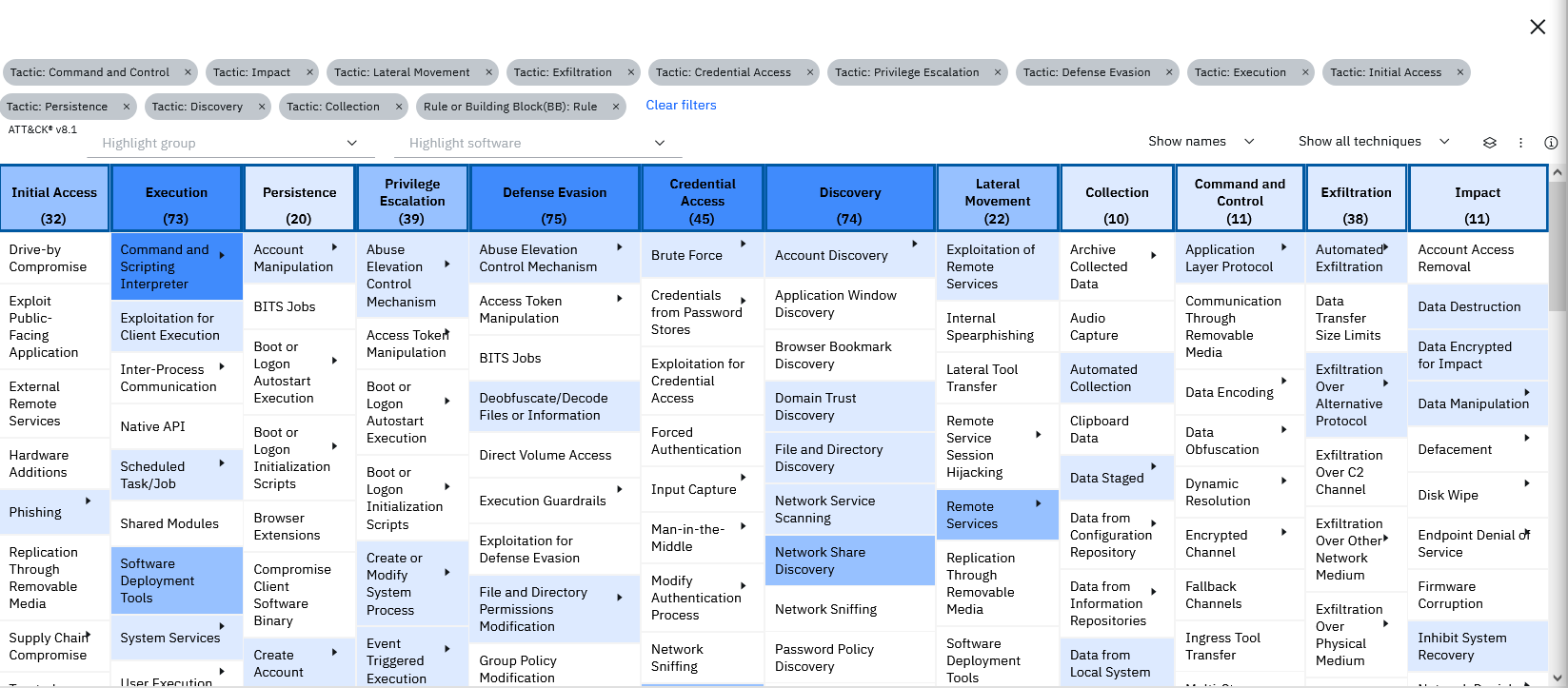Open the Show all techniques dropdown

pyautogui.click(x=1374, y=141)
